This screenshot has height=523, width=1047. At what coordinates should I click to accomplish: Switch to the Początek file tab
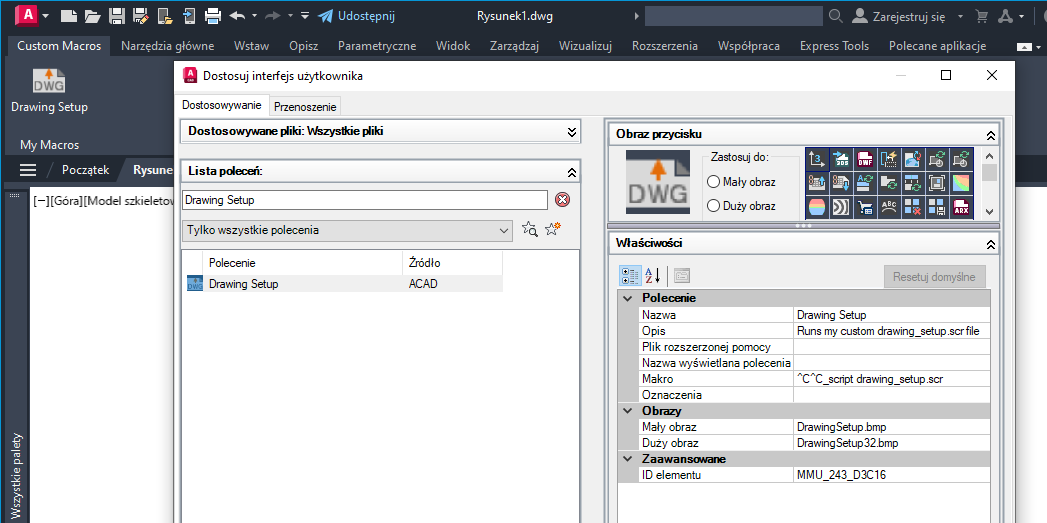pyautogui.click(x=85, y=170)
